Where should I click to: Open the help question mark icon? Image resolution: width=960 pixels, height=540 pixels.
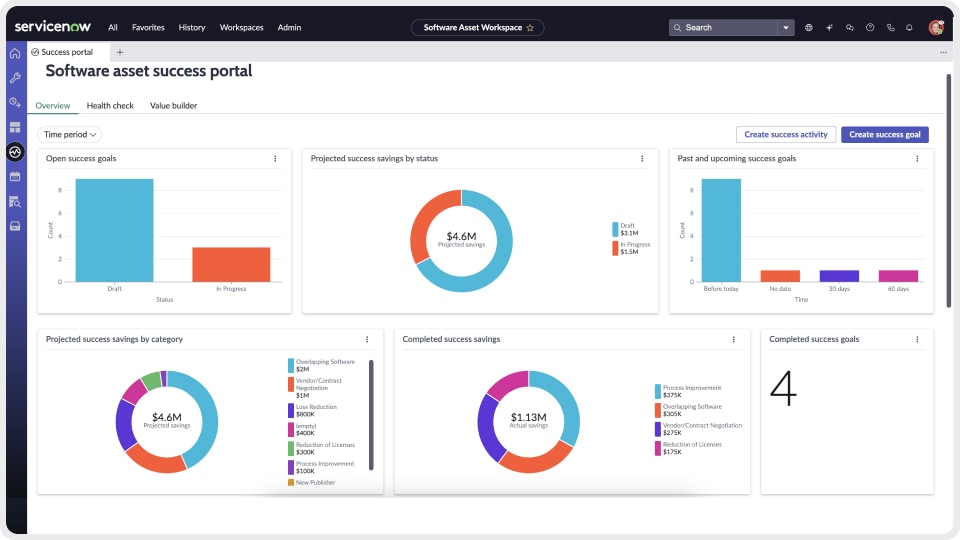point(870,28)
